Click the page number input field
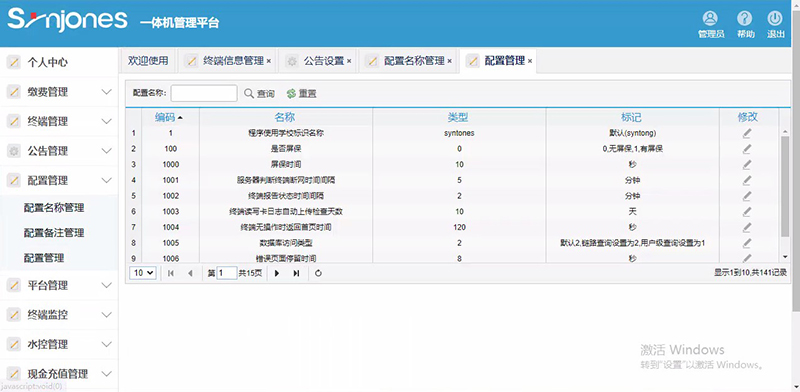Viewport: 800px width, 392px height. [227, 273]
